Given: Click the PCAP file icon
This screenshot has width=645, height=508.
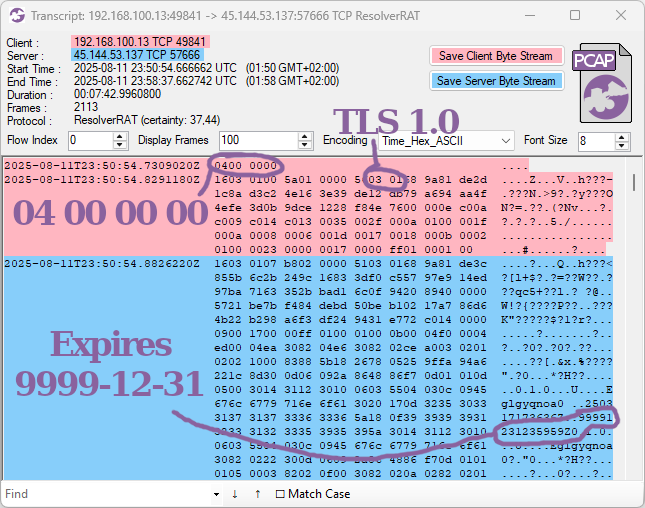Looking at the screenshot, I should coord(603,83).
